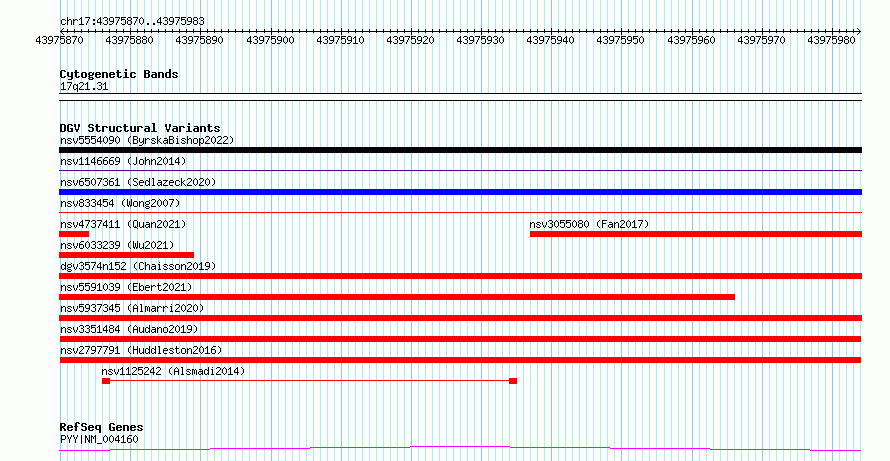This screenshot has height=461, width=890.
Task: Click ruler position 43975940
Action: (551, 40)
